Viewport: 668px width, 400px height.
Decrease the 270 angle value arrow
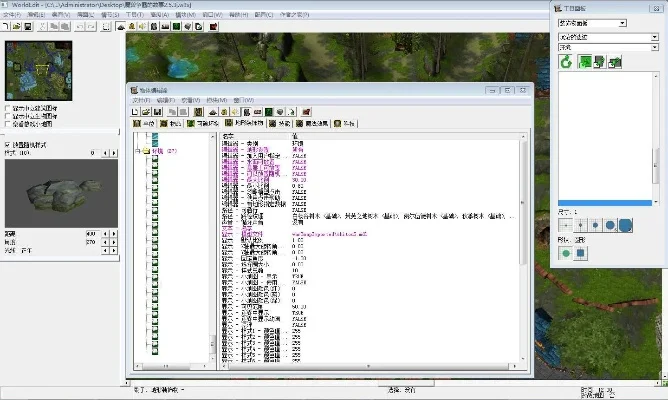tap(106, 242)
